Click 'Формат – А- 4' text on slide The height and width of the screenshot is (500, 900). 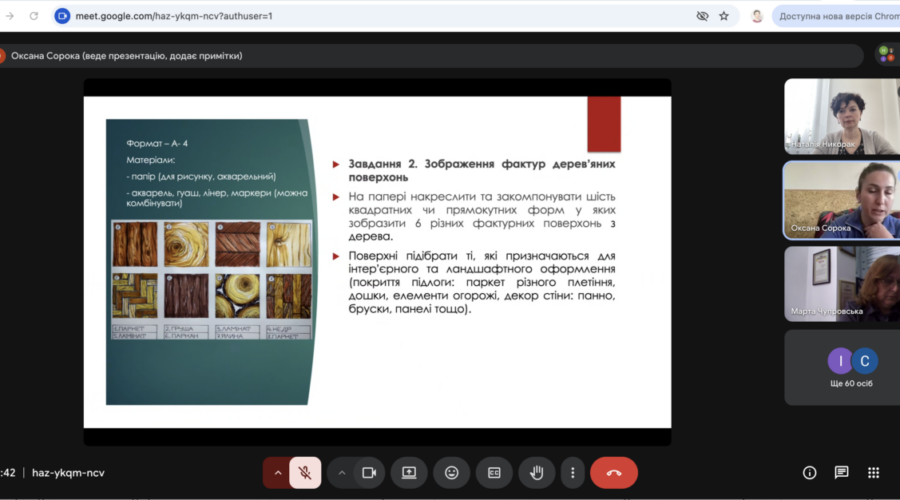click(x=157, y=144)
